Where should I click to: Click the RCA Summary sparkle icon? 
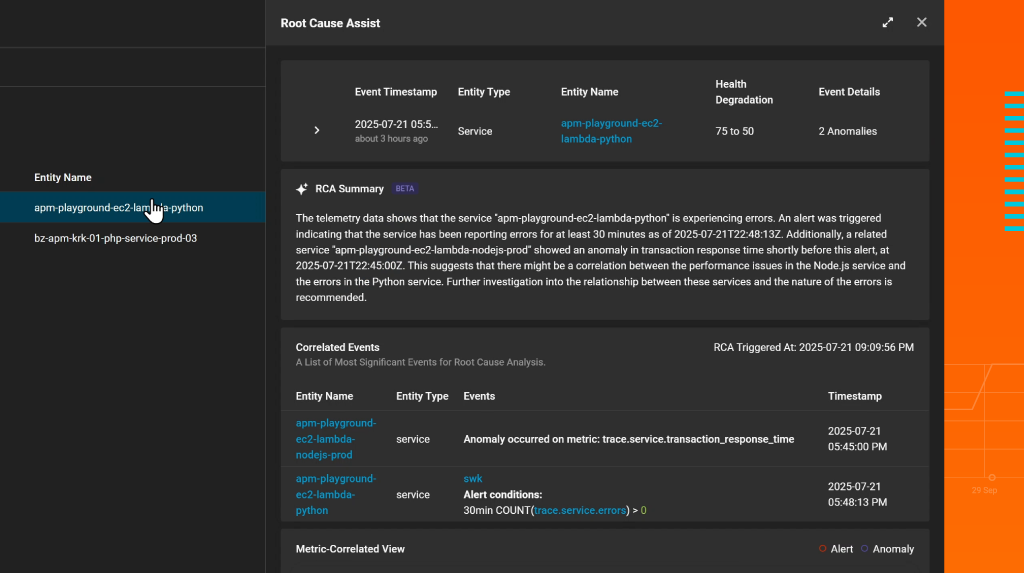click(x=302, y=189)
